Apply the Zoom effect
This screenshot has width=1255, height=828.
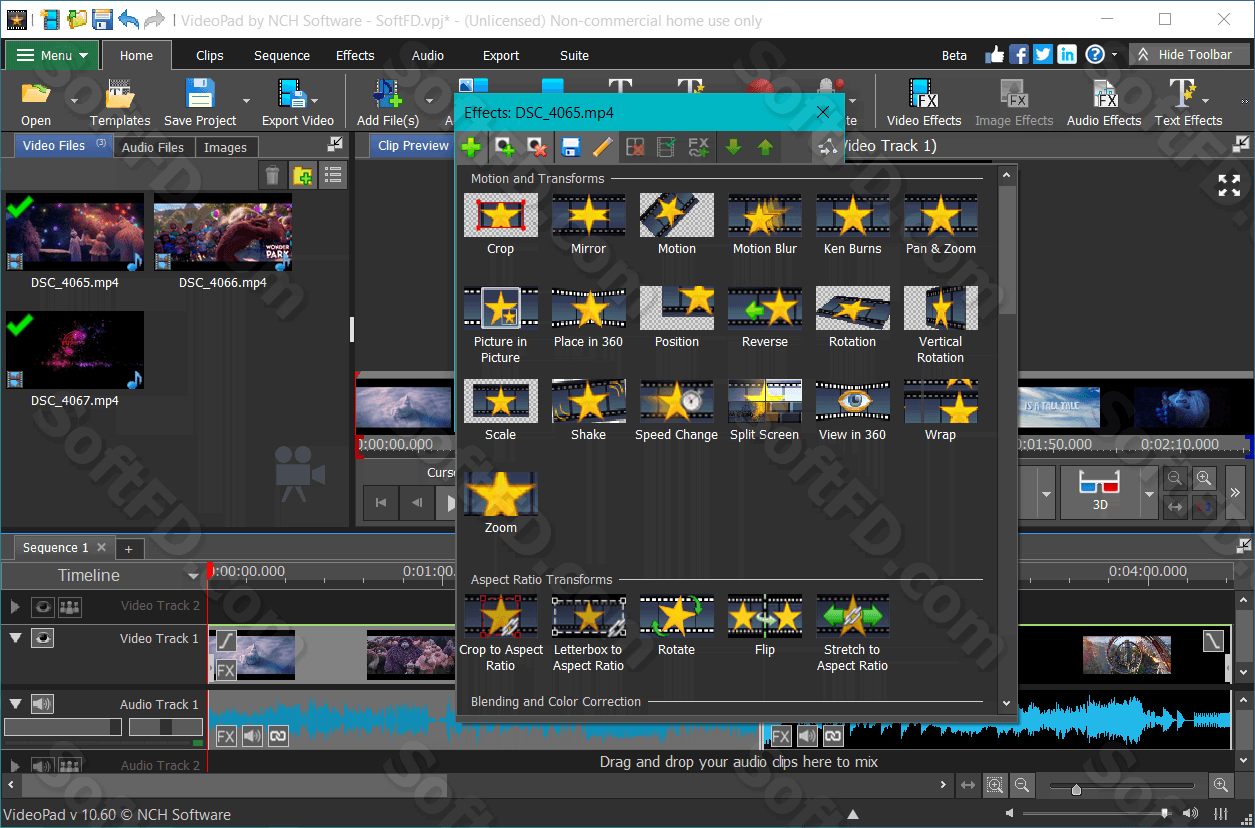pyautogui.click(x=500, y=503)
